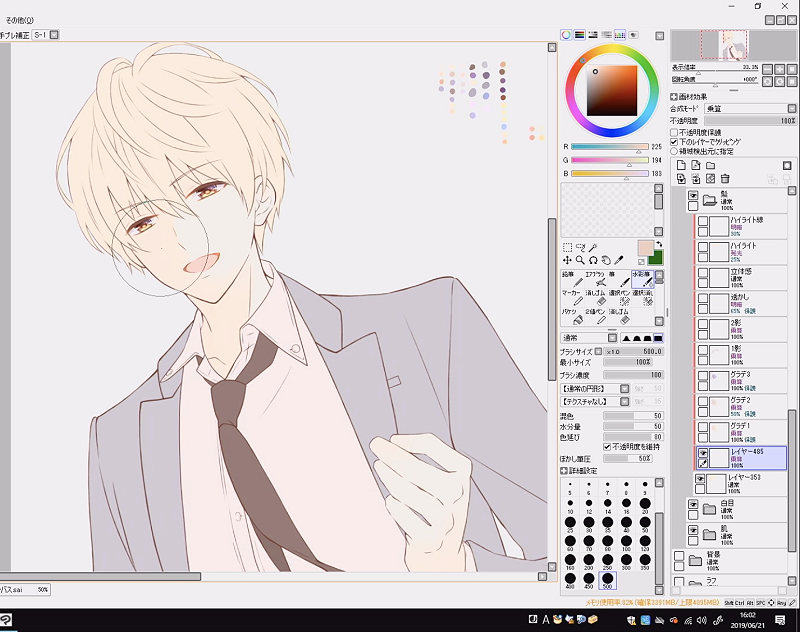This screenshot has height=632, width=800.
Task: Show the 背景 folder
Action: (x=679, y=556)
